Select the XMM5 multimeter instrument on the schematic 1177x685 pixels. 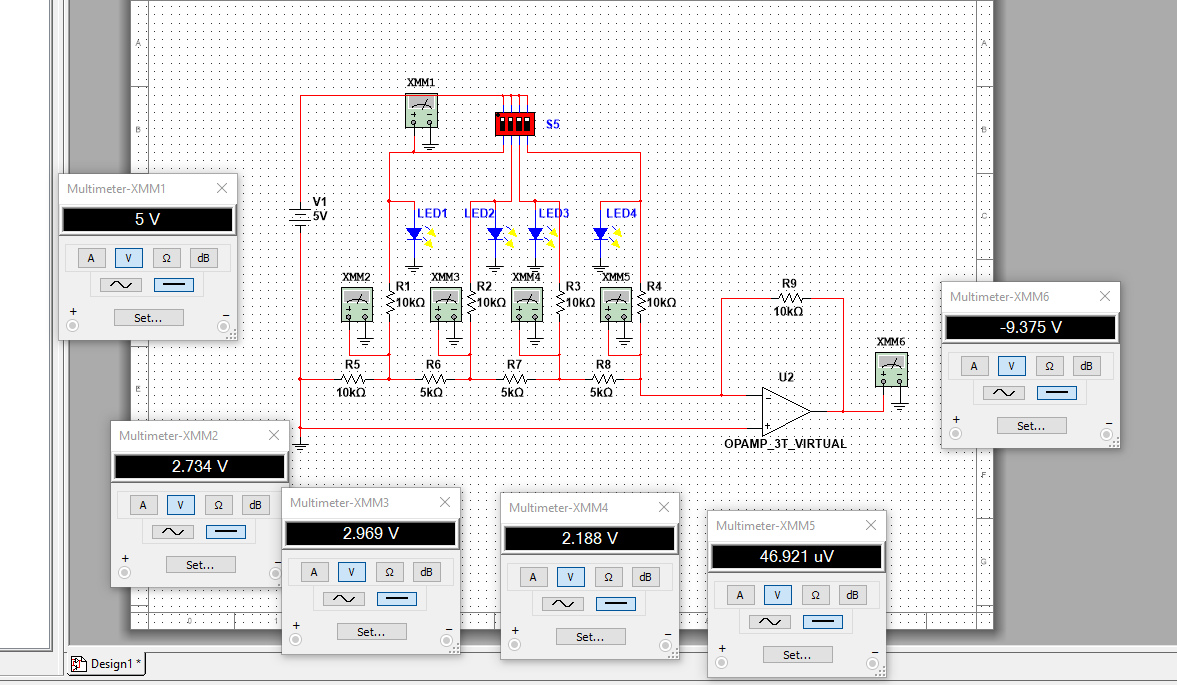[616, 305]
